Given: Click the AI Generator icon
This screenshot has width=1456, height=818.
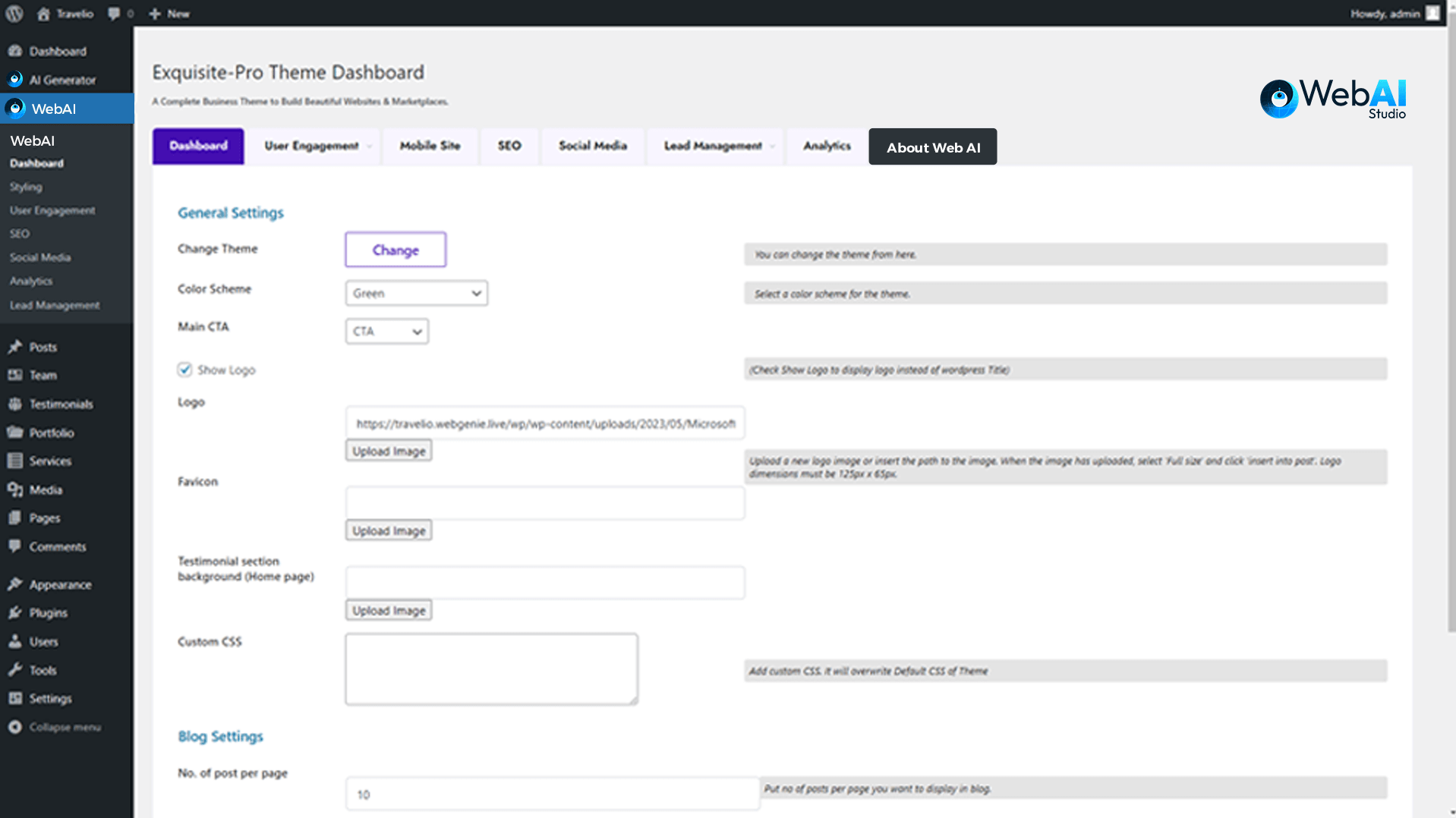Looking at the screenshot, I should (x=14, y=79).
